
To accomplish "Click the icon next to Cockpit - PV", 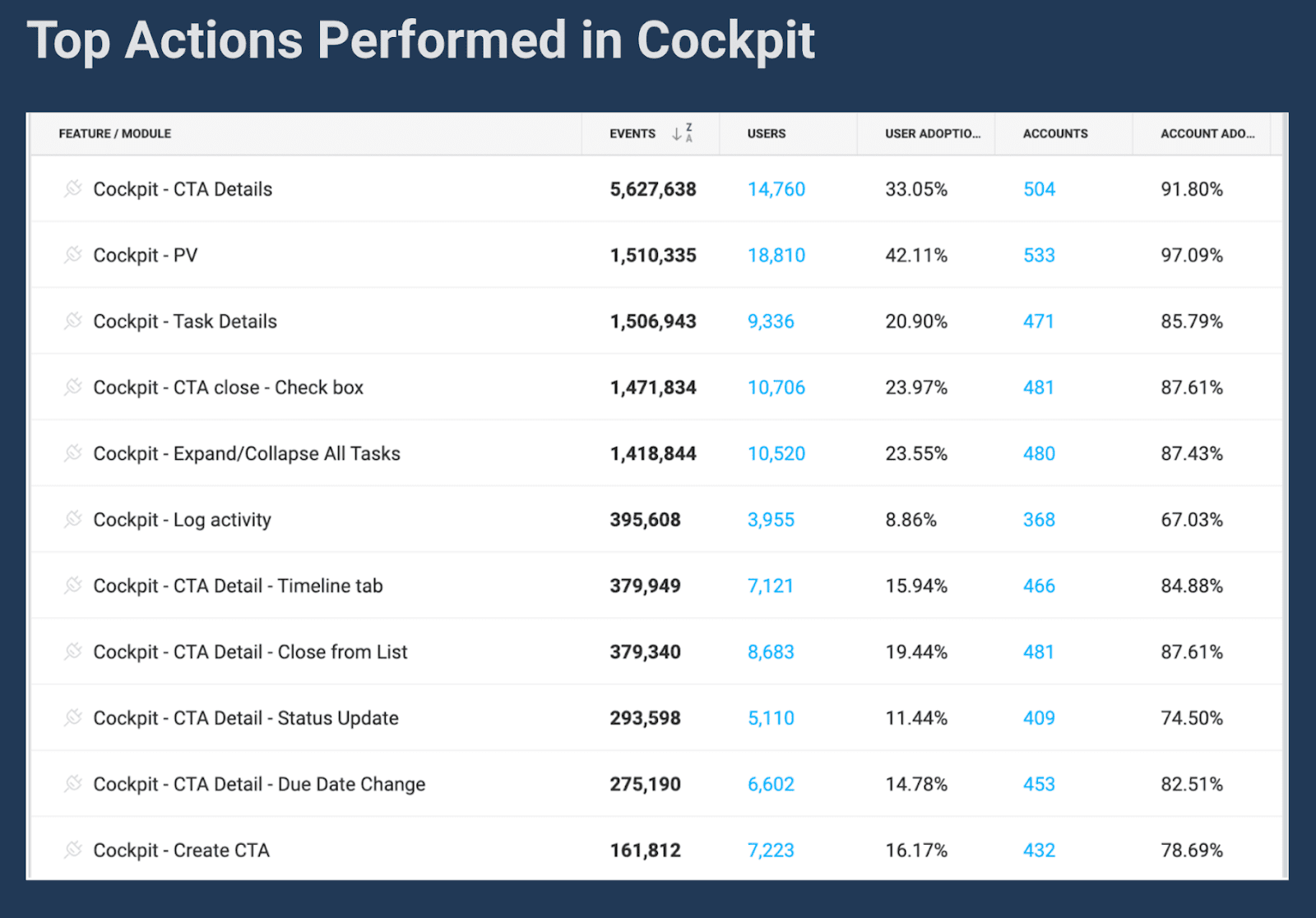I will click(x=73, y=255).
